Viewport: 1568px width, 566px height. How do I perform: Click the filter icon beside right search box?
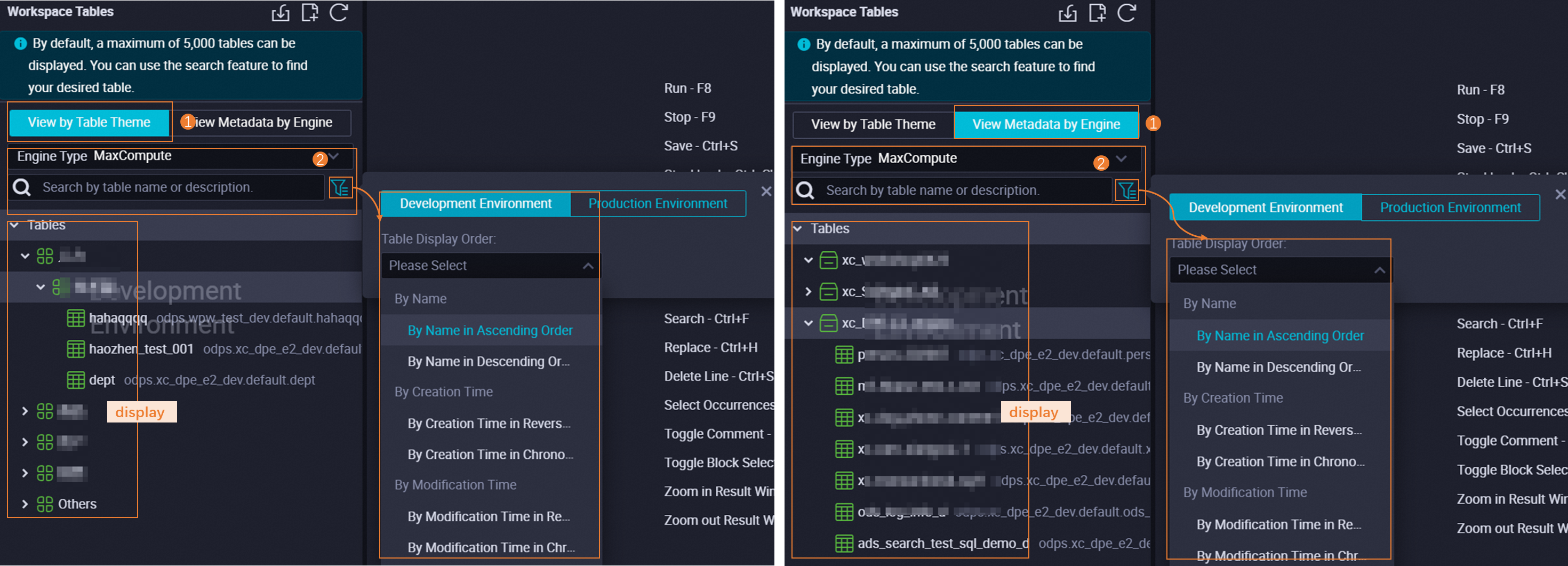click(1127, 190)
